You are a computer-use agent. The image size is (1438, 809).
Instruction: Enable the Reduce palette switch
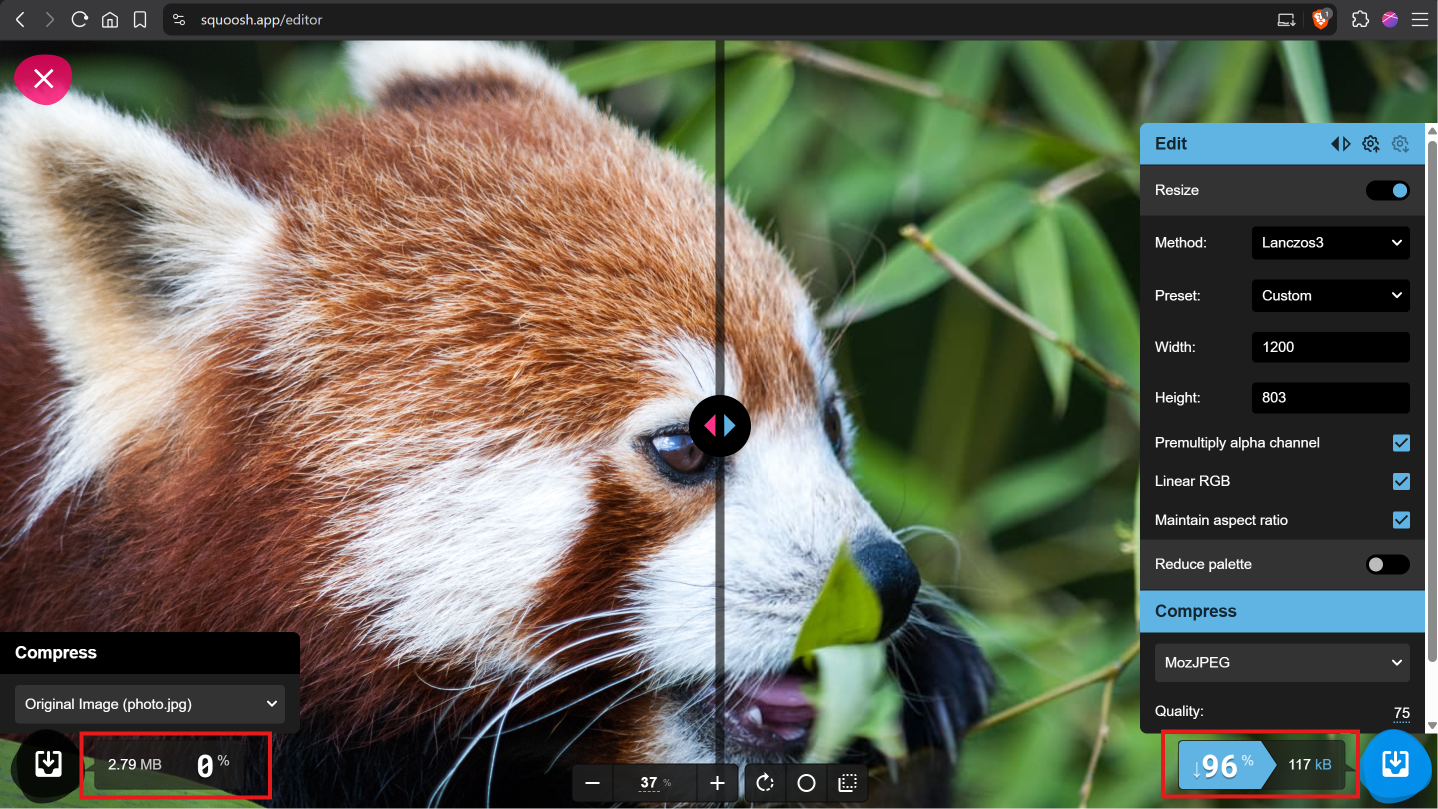coord(1388,564)
